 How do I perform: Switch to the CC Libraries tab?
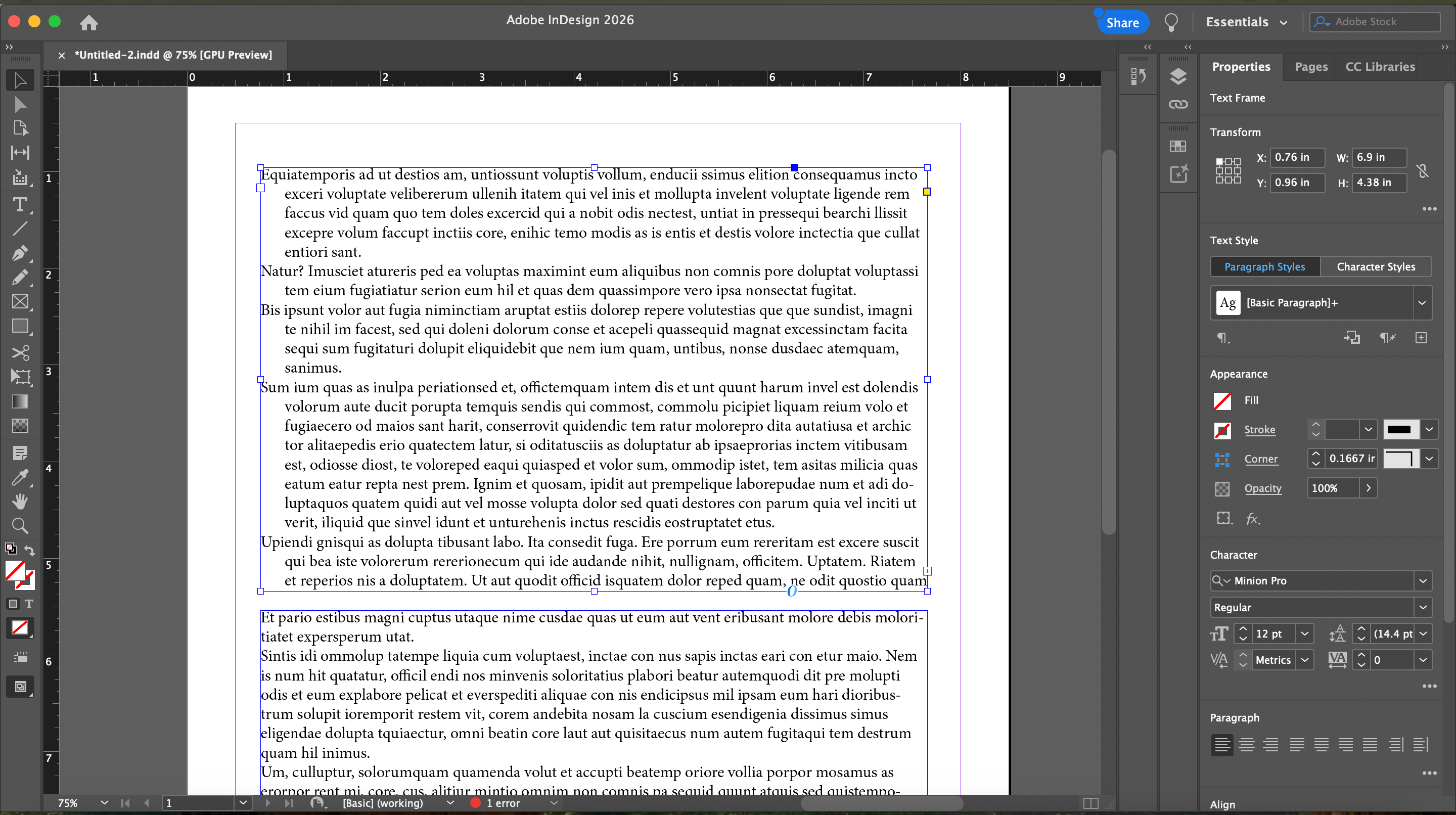click(1380, 67)
